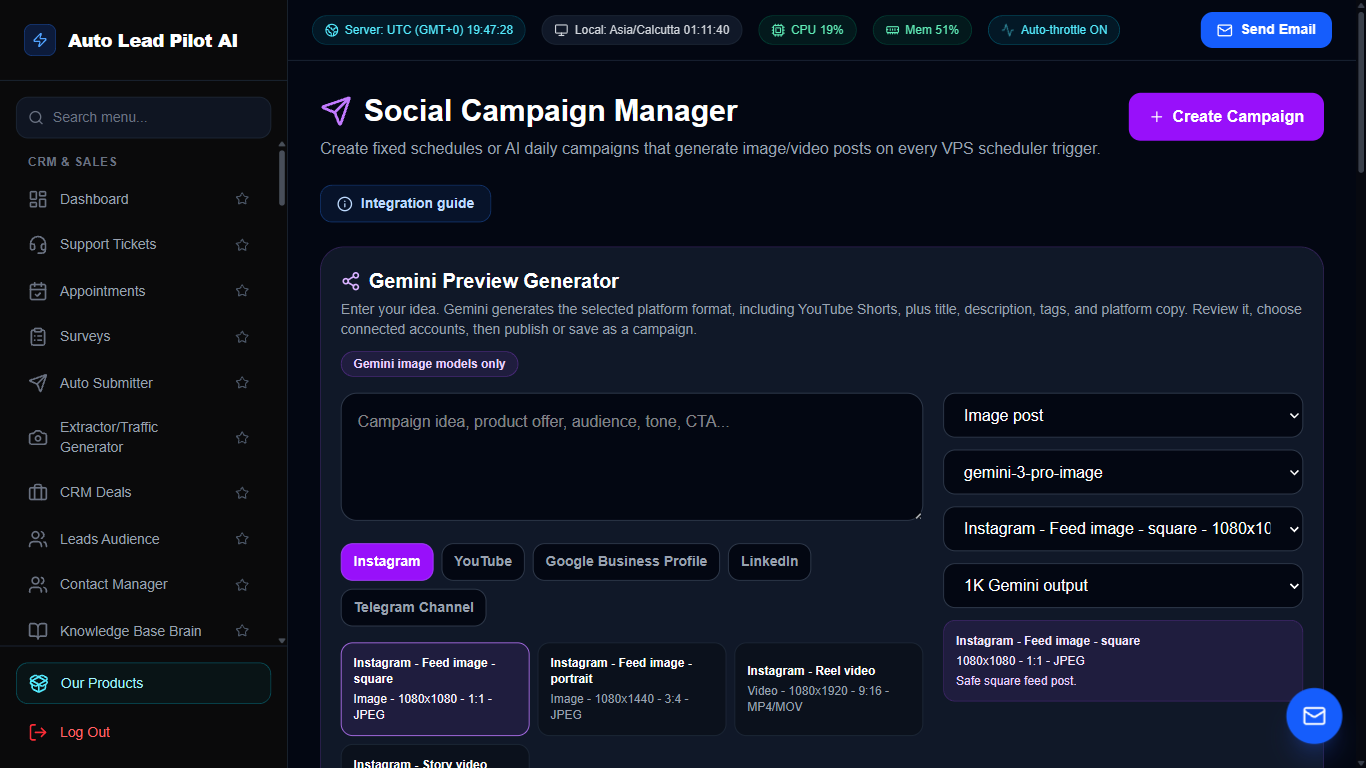This screenshot has width=1366, height=768.
Task: Click the Dashboard grid icon in sidebar
Action: coord(38,199)
